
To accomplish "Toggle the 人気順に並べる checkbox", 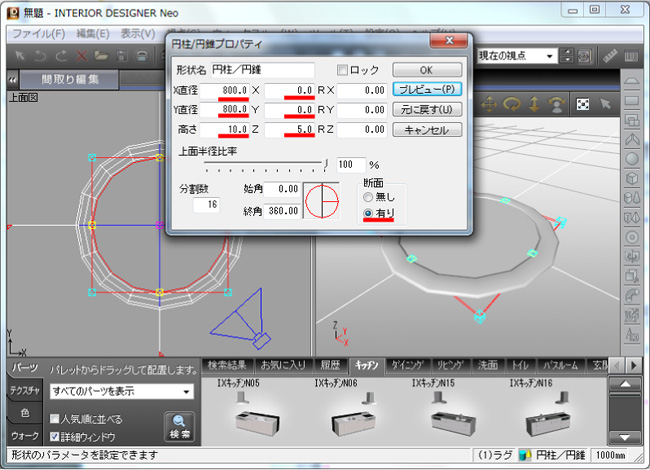I will coord(55,419).
